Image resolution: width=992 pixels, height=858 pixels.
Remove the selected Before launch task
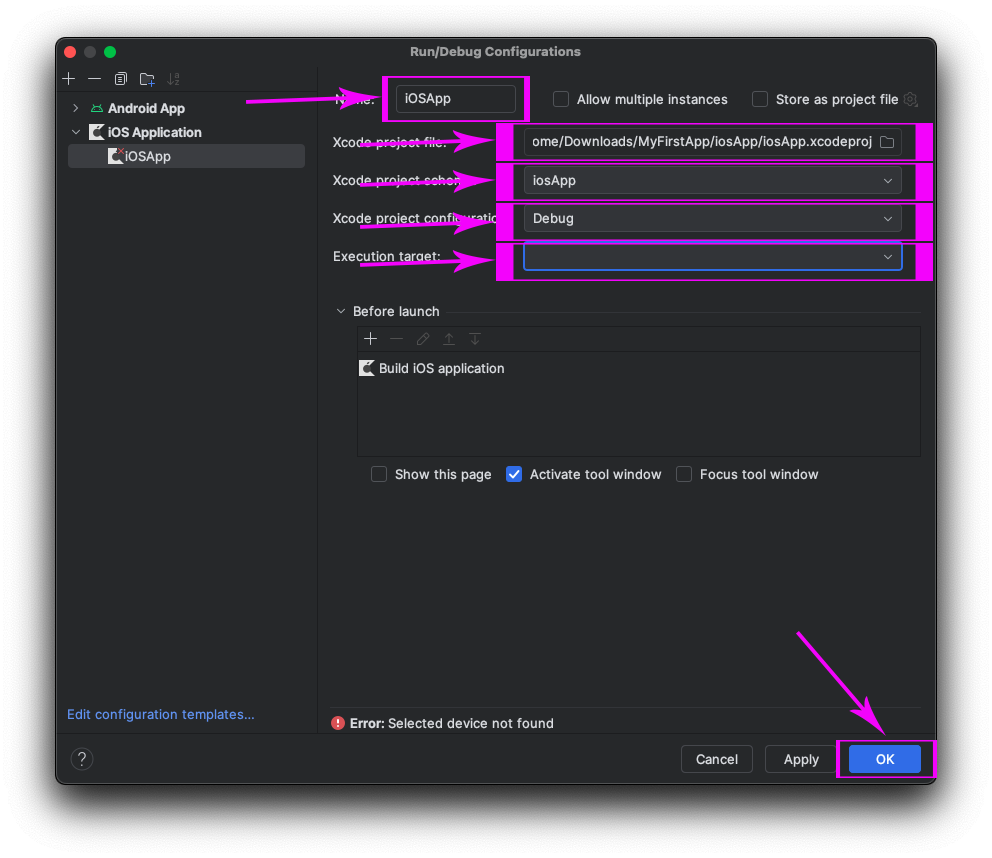[x=397, y=339]
